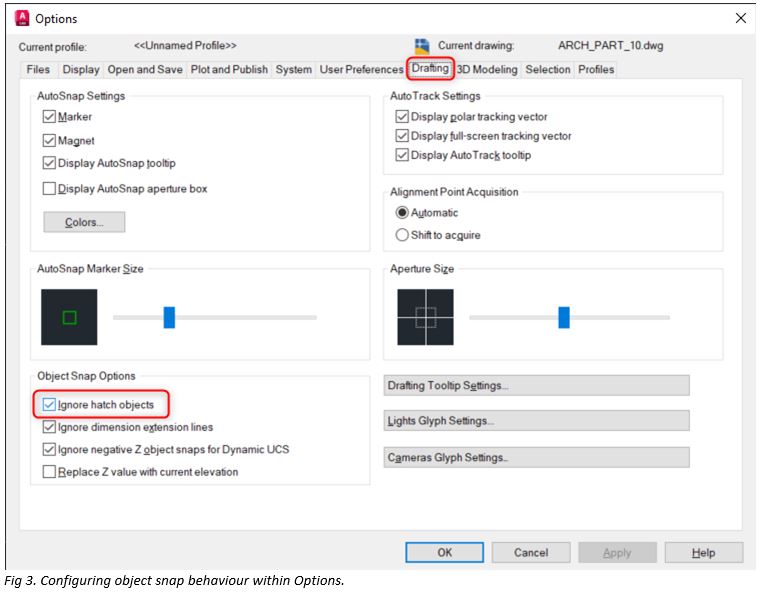Uncheck Ignore hatch objects
758x596 pixels.
pyautogui.click(x=49, y=405)
